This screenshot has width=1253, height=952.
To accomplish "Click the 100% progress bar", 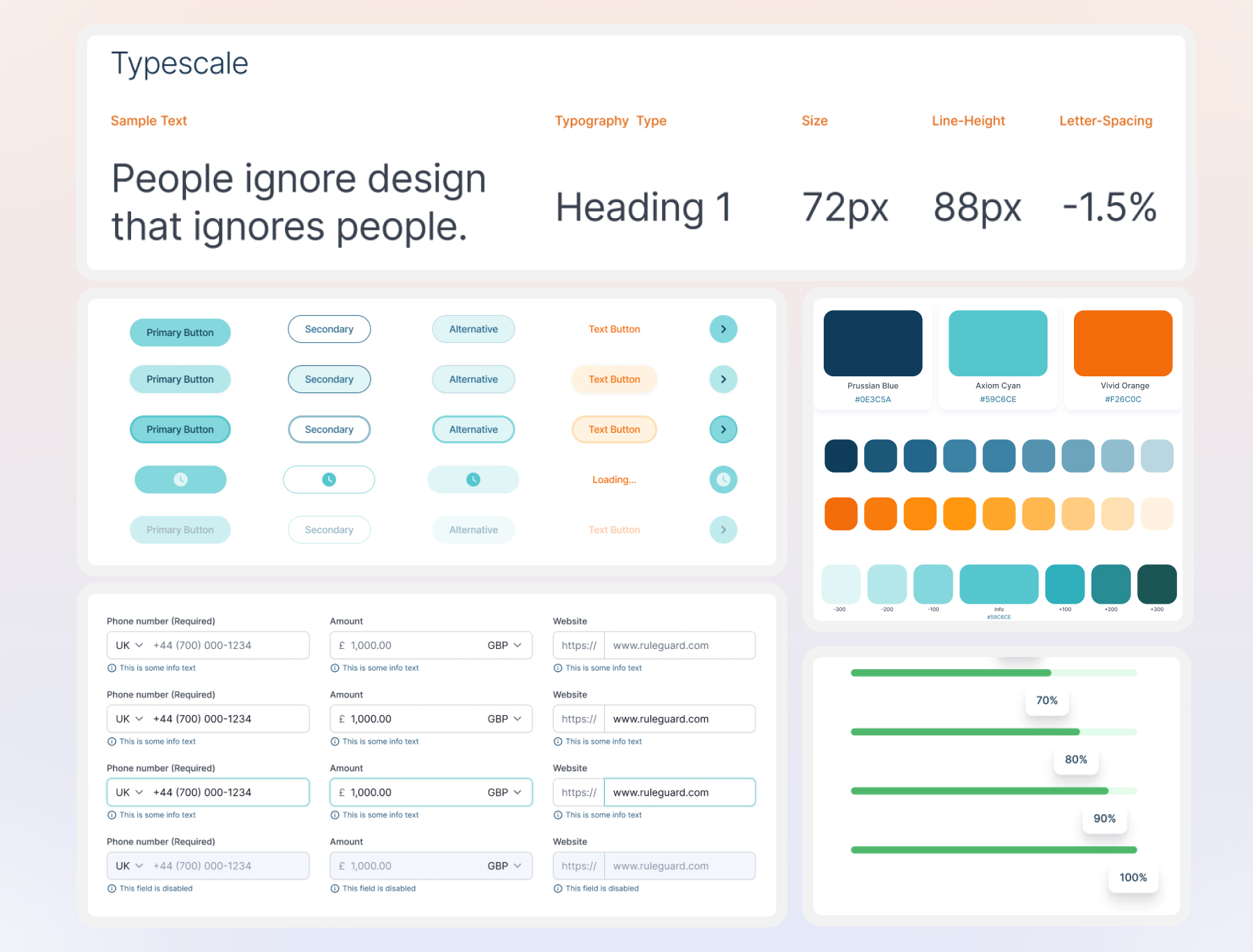I will click(x=994, y=850).
